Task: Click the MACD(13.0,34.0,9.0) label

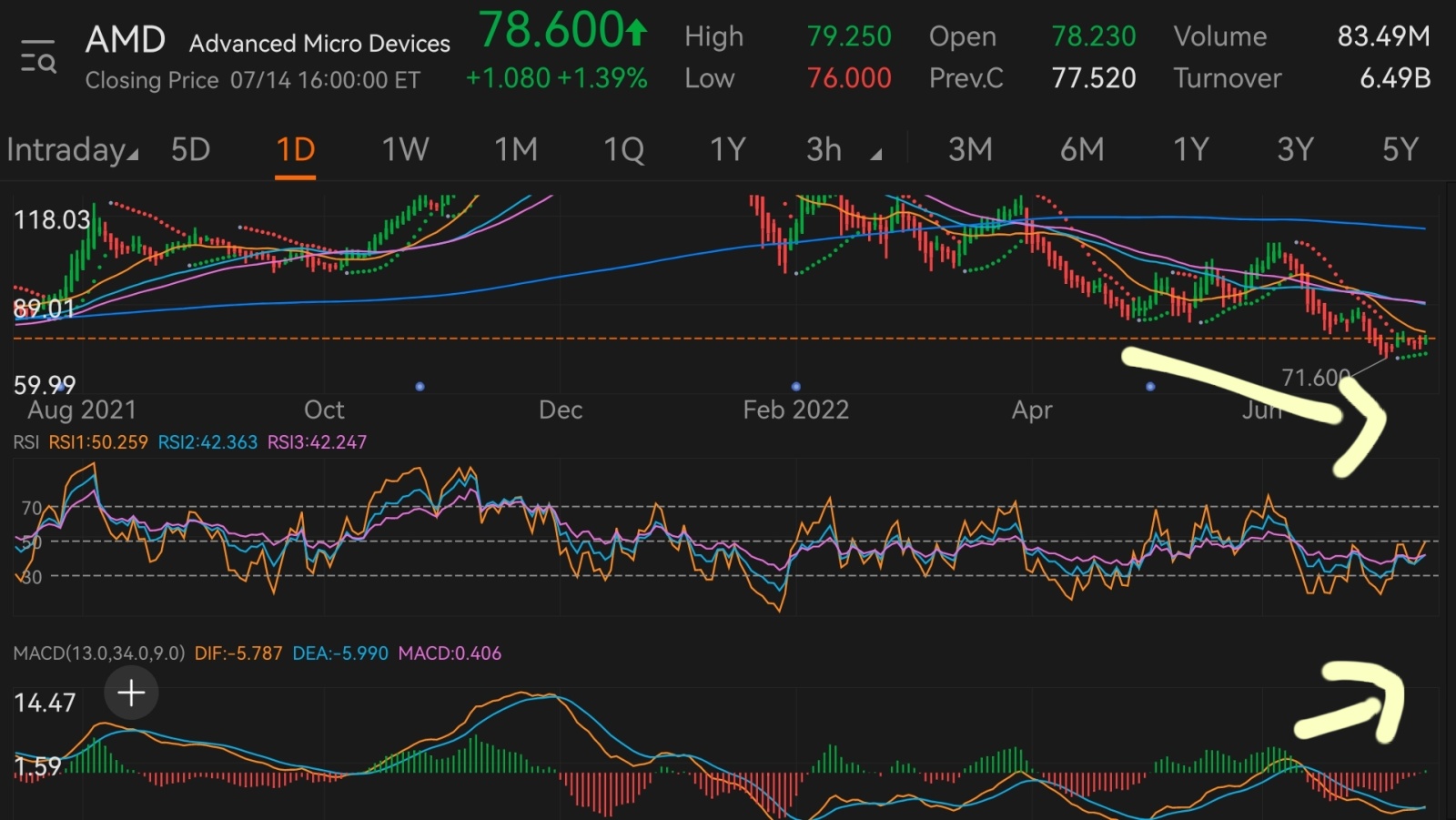Action: point(98,653)
